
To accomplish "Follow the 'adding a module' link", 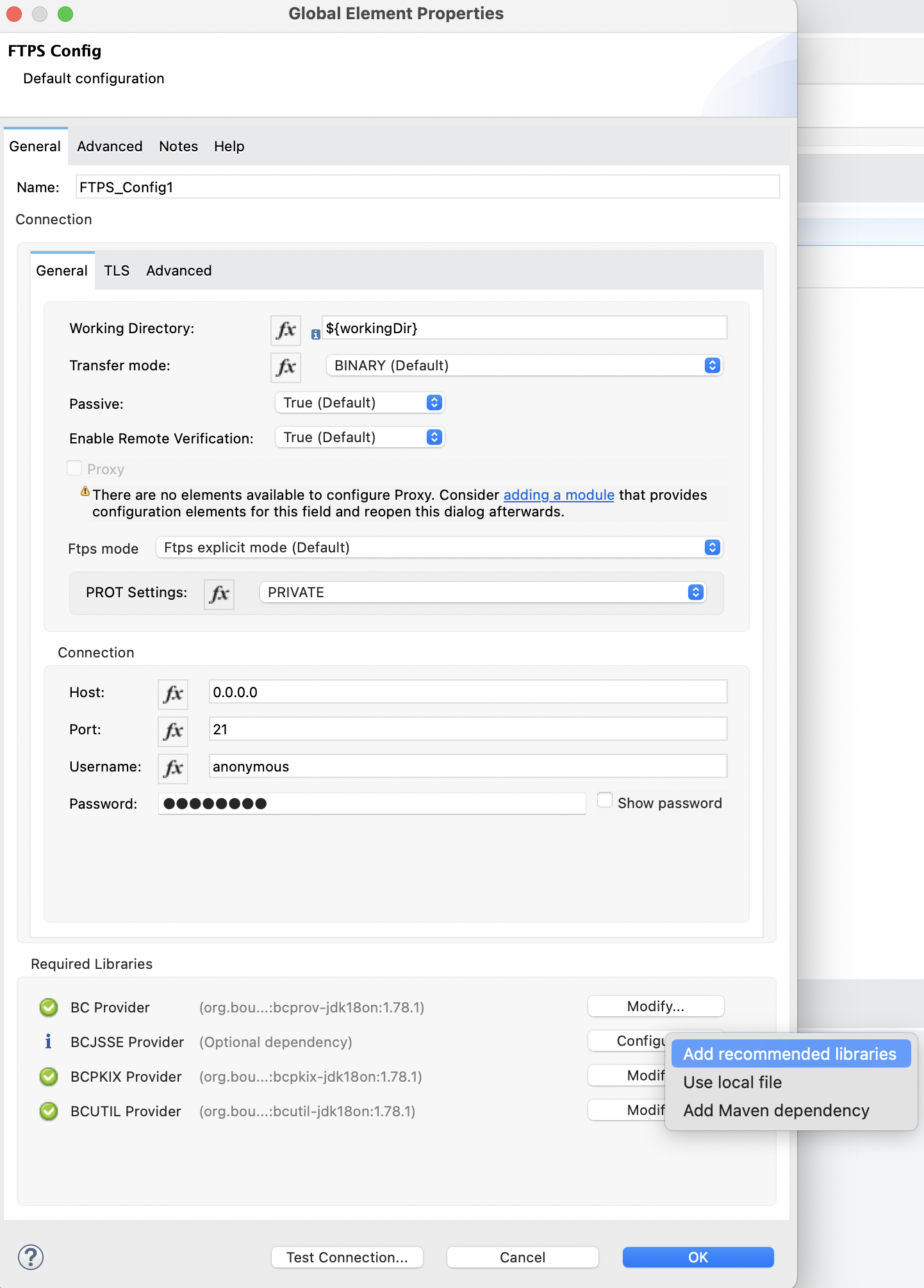I will [x=558, y=495].
